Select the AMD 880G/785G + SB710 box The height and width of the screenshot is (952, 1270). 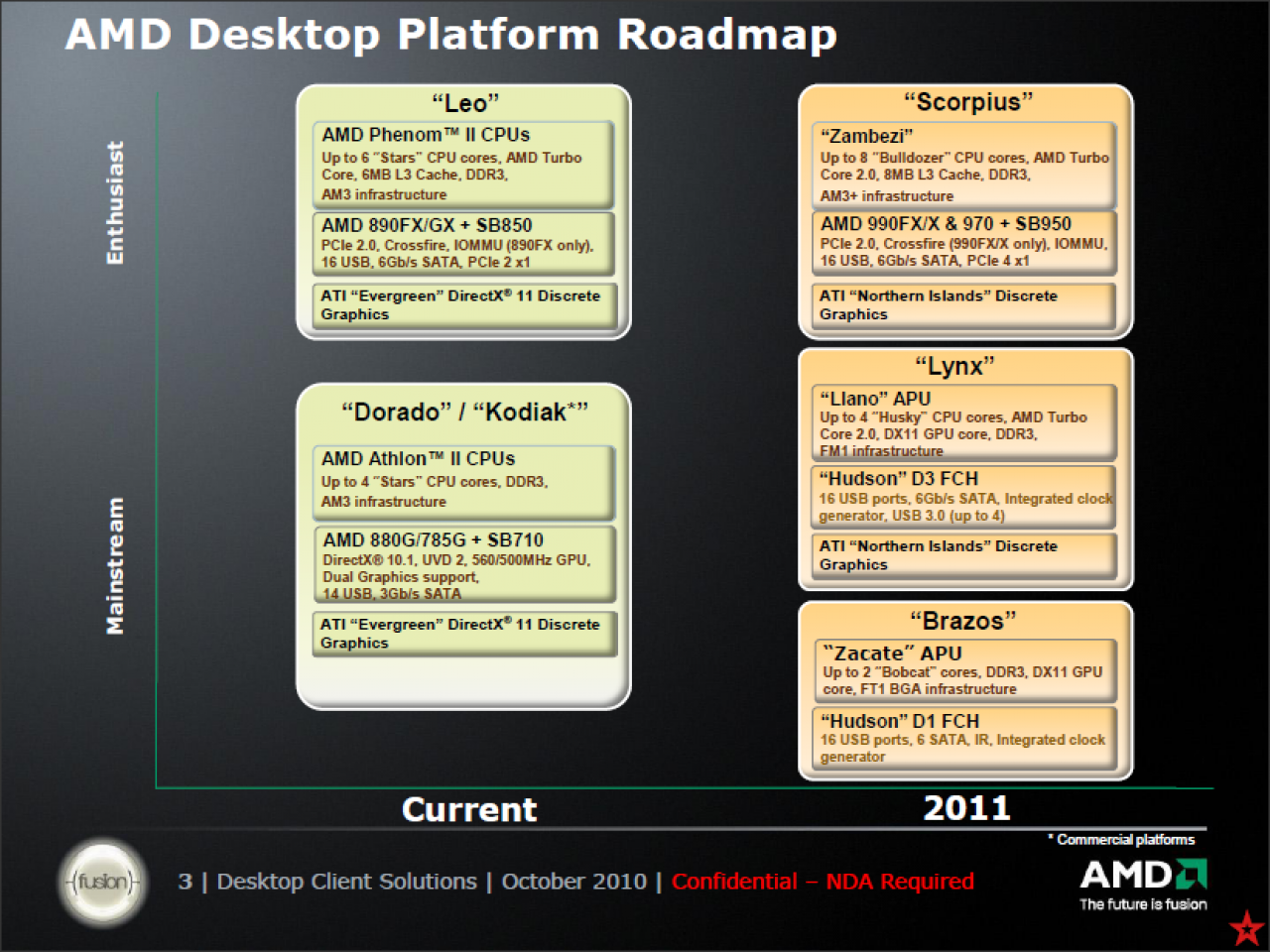[x=464, y=564]
